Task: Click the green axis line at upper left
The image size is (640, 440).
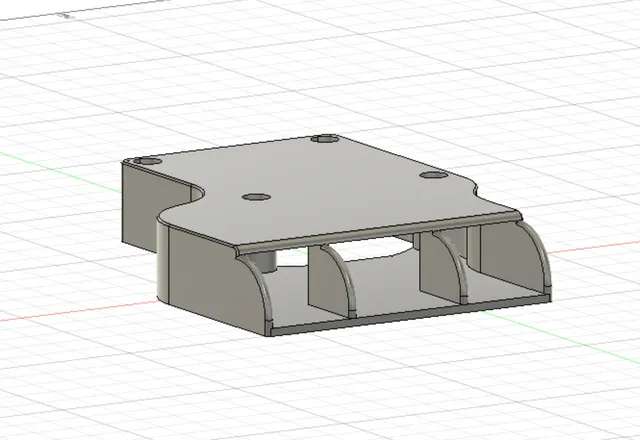Action: (61, 172)
